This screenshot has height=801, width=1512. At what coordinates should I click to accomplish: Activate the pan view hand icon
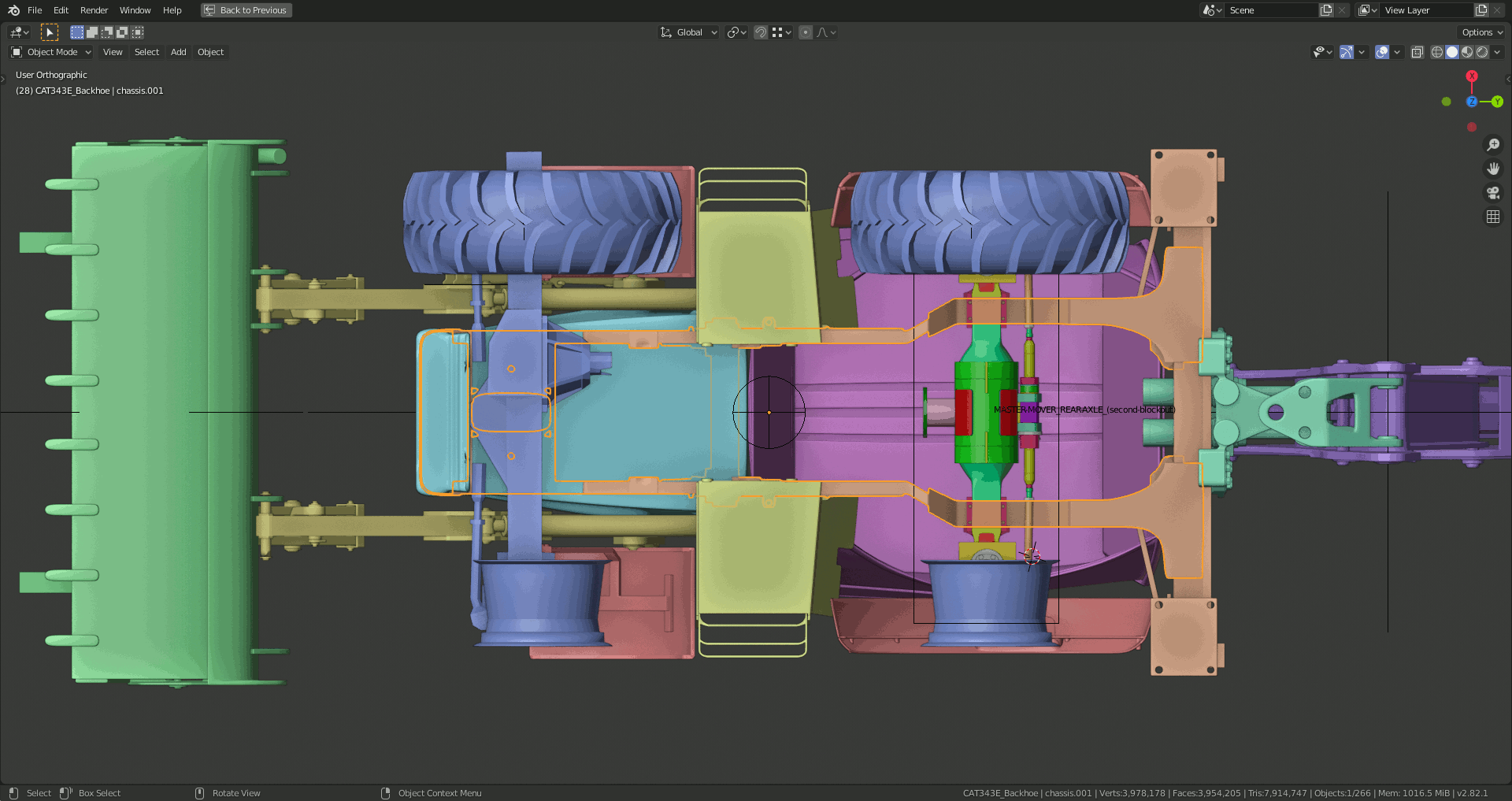click(x=1492, y=169)
